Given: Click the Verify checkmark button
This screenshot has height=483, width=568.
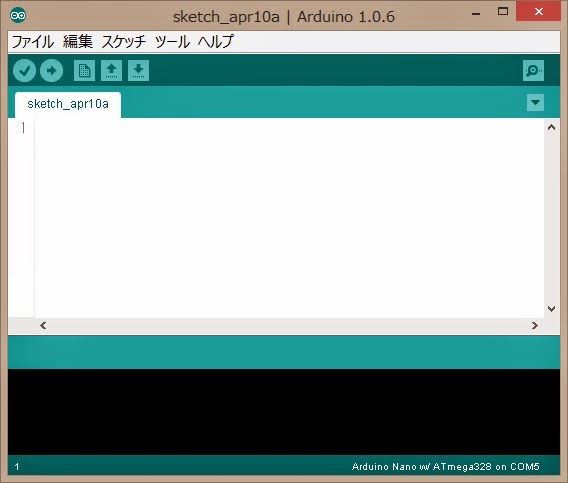Looking at the screenshot, I should 24,70.
